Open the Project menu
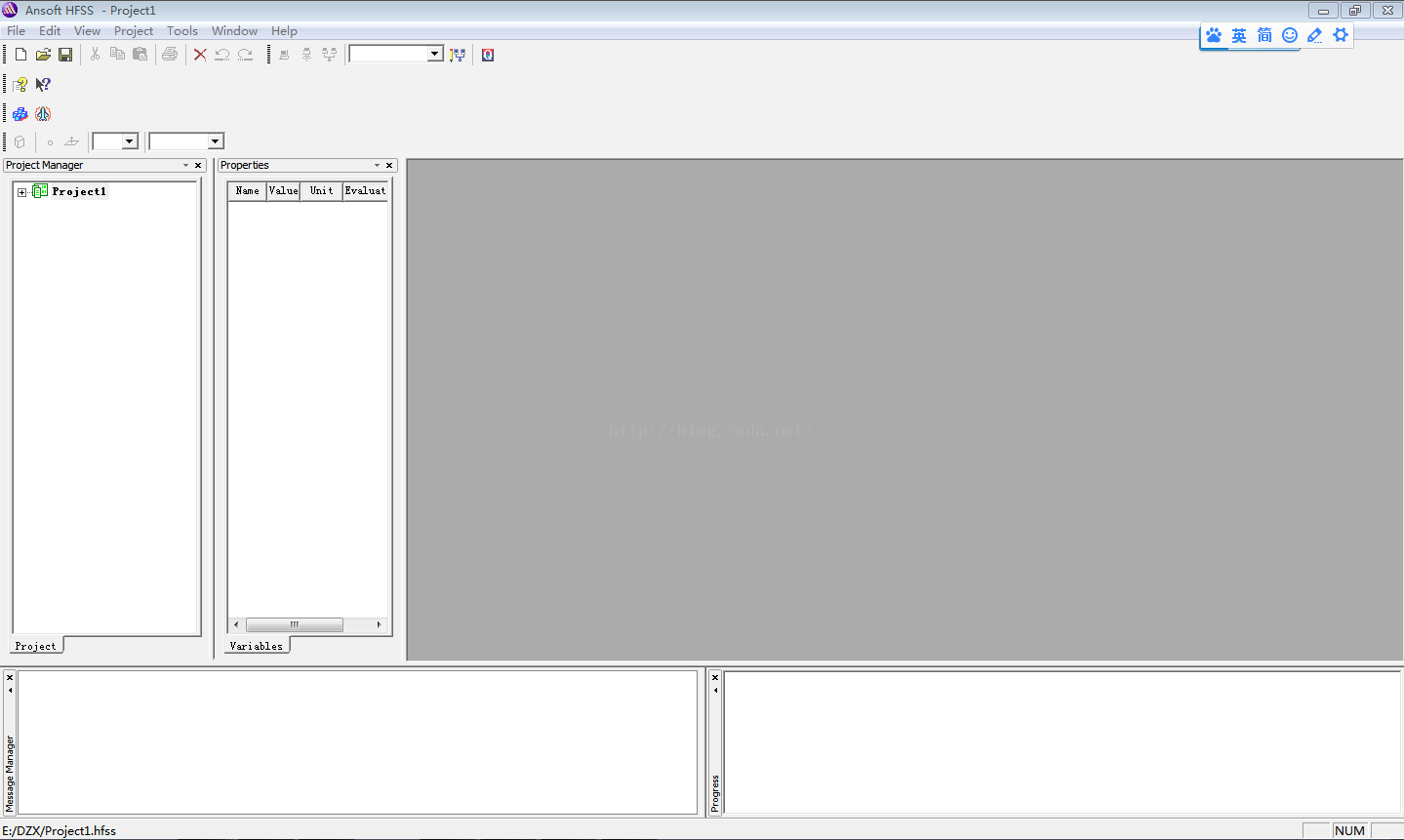 pyautogui.click(x=134, y=31)
